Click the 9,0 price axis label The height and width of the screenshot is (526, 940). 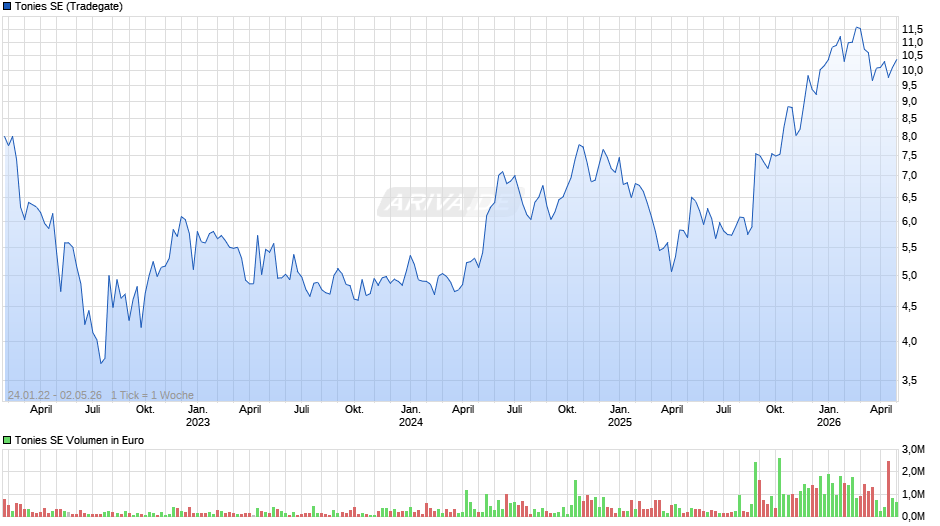tap(909, 101)
